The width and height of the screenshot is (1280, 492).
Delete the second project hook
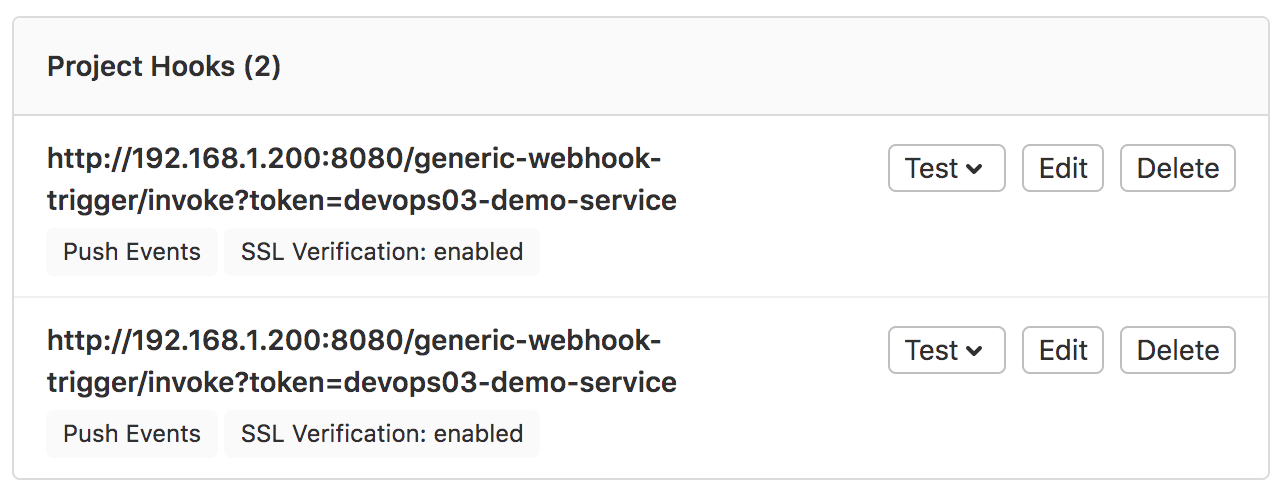[x=1178, y=350]
